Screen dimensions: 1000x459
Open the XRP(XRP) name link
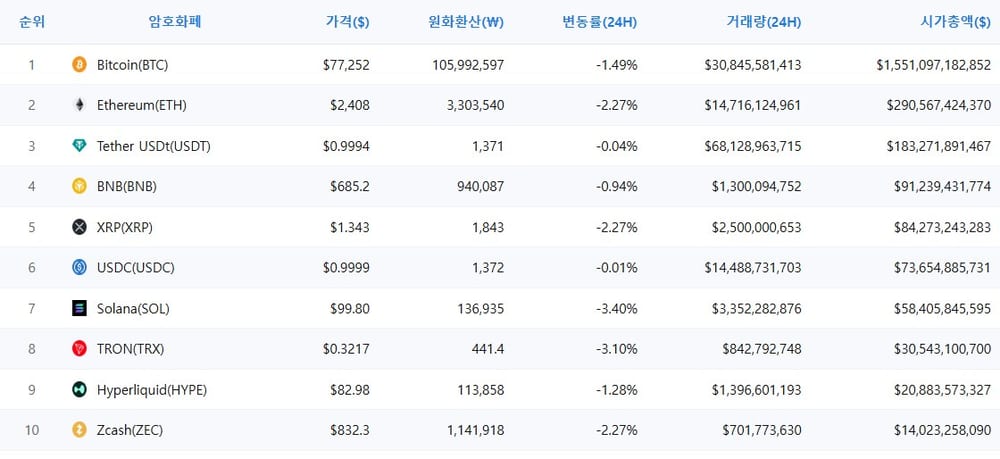tap(125, 227)
